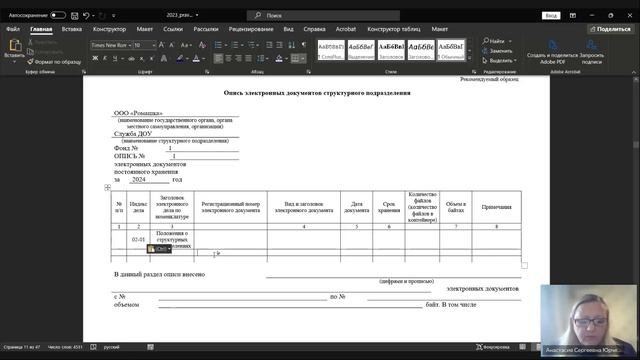Apply the font color swatch
Screen dimensions: 640x360
click(196, 58)
